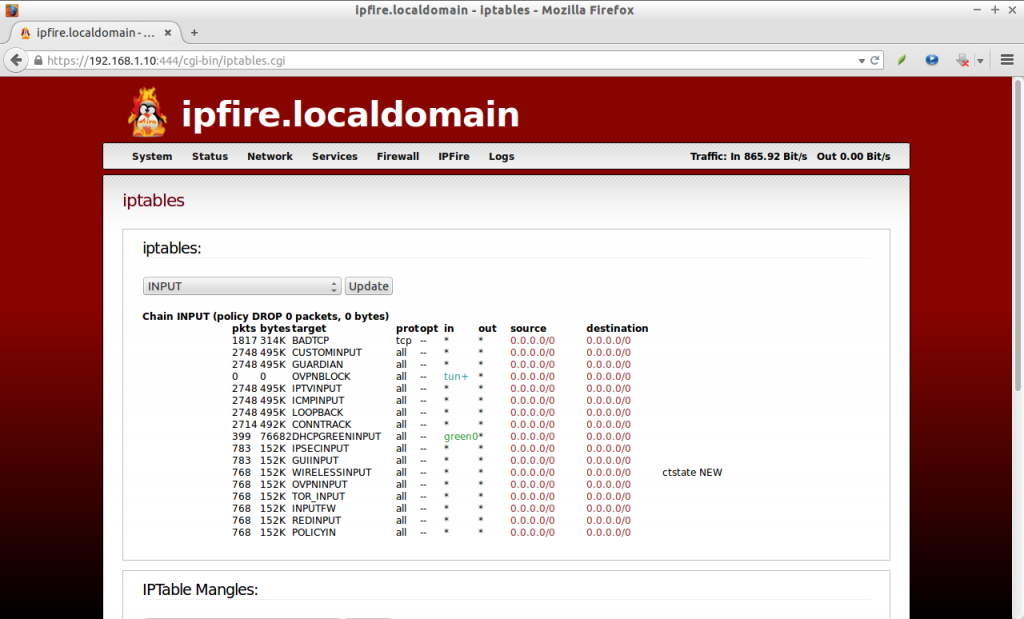Switch to the ipfire.localdomain tab
This screenshot has height=619, width=1024.
pyautogui.click(x=90, y=32)
